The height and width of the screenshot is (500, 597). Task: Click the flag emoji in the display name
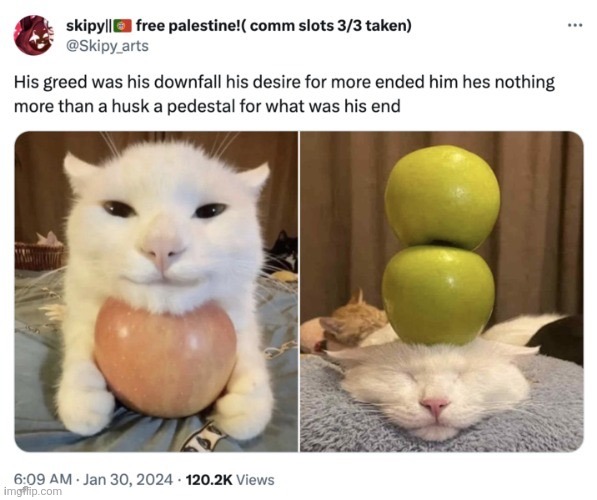(123, 26)
